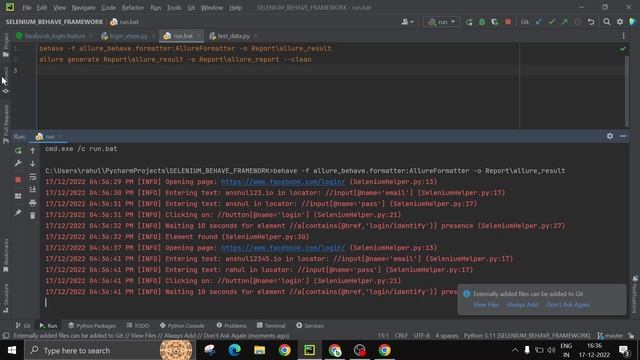640x360 pixels.
Task: Open the Terminal tool window
Action: [271, 325]
